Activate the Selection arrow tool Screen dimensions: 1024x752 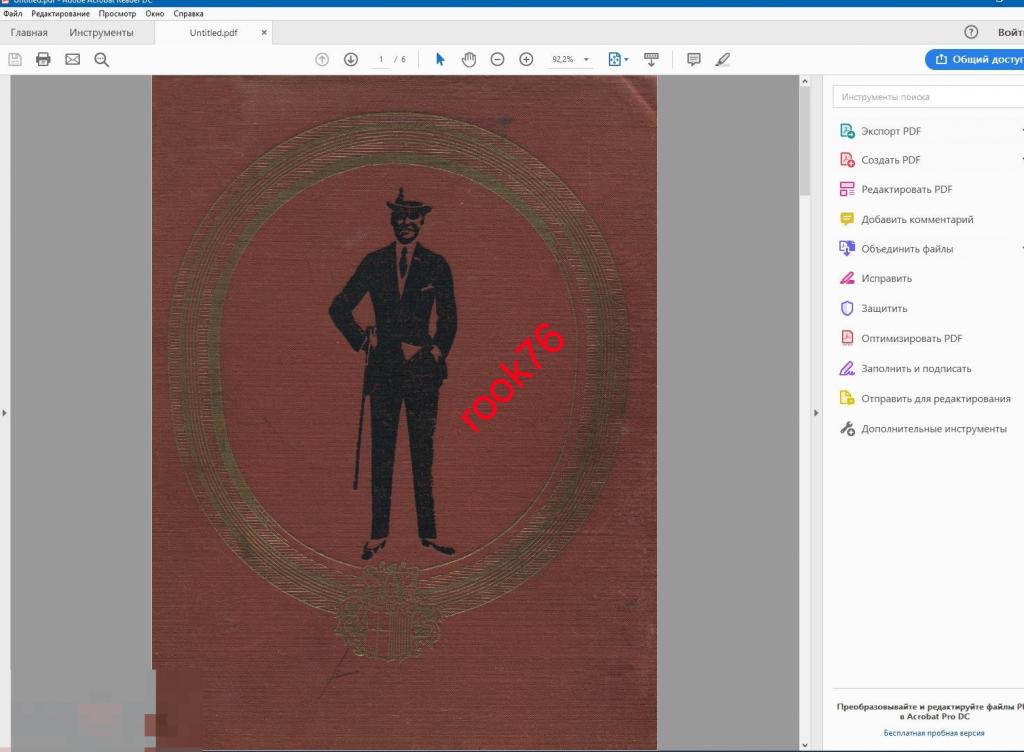pos(440,59)
